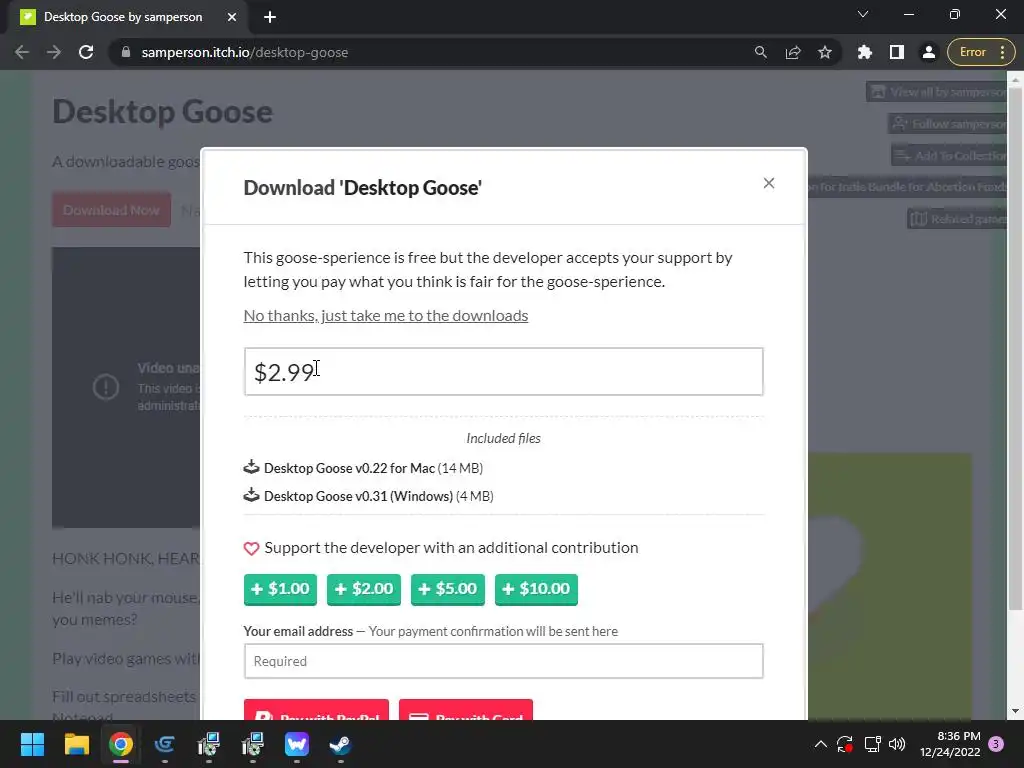
Task: Pay with Card button
Action: [x=466, y=711]
